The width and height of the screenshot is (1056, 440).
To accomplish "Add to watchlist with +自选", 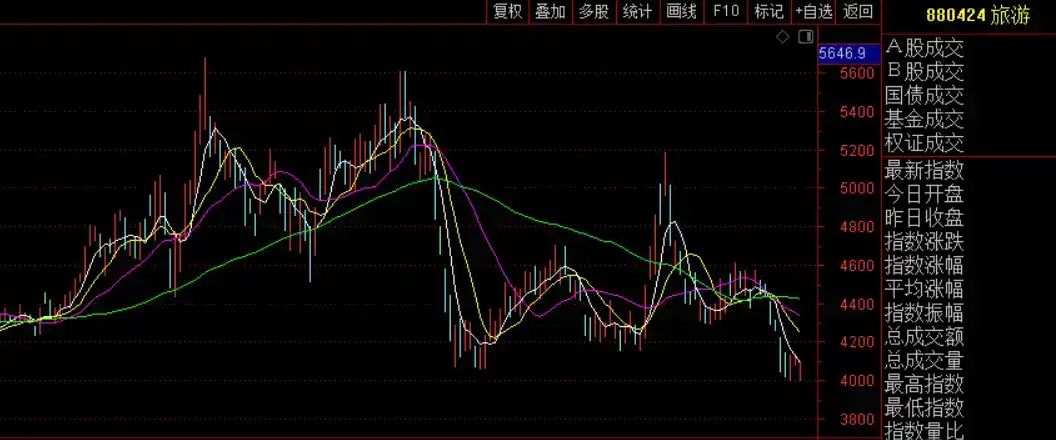I will (814, 11).
